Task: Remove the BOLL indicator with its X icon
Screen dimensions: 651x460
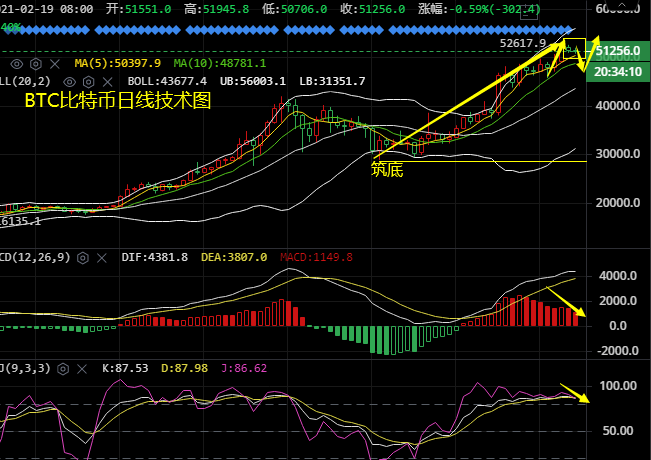Action: [x=109, y=81]
